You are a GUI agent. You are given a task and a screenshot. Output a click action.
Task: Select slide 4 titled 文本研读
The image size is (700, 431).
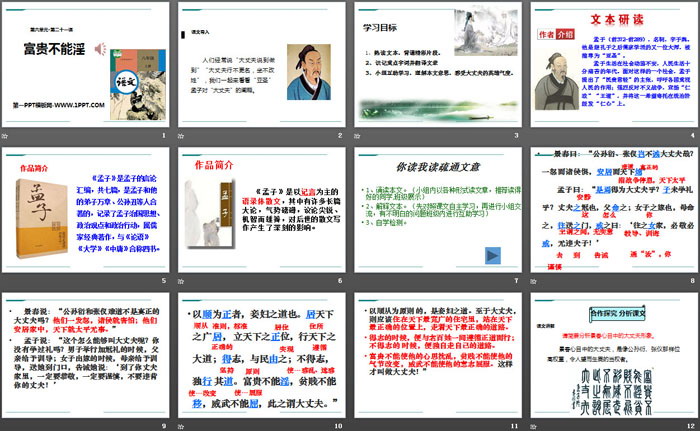[614, 65]
